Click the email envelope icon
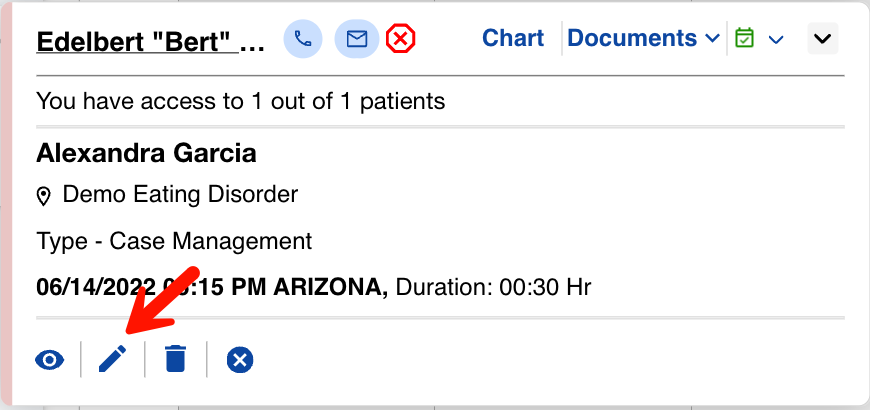The height and width of the screenshot is (410, 870). tap(357, 39)
